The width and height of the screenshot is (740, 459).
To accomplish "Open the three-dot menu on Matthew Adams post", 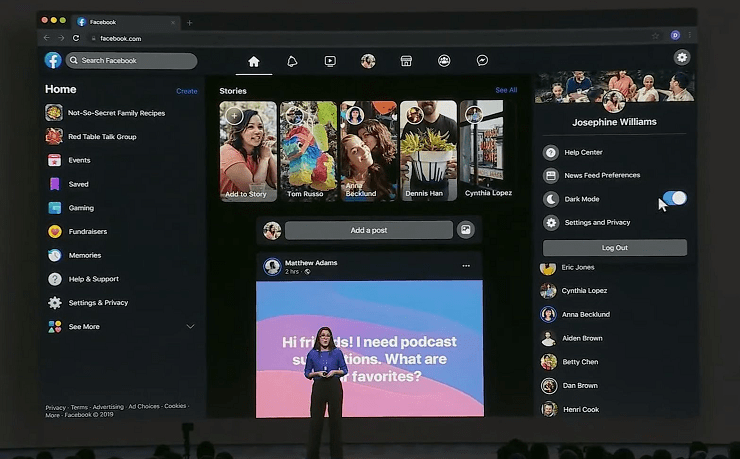I will pos(466,266).
